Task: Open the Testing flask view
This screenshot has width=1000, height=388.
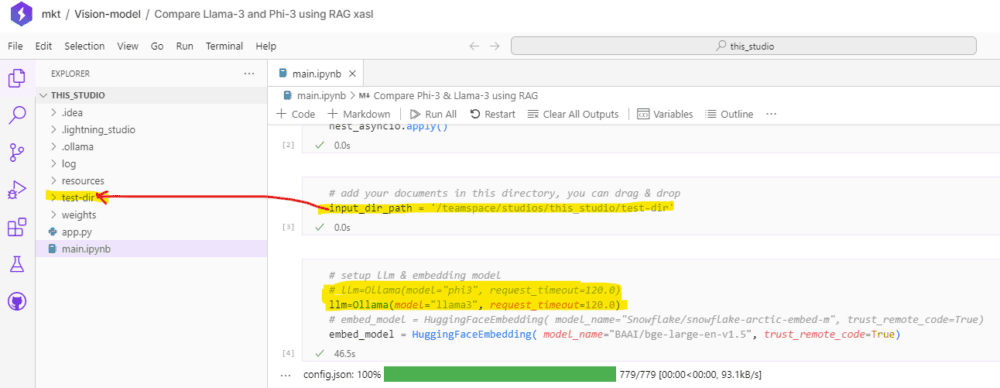Action: point(17,264)
